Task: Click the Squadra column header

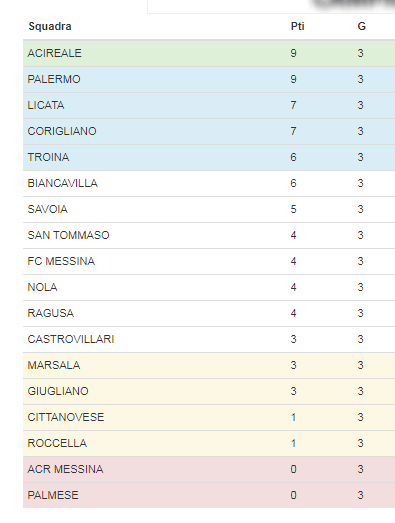Action: pos(50,26)
